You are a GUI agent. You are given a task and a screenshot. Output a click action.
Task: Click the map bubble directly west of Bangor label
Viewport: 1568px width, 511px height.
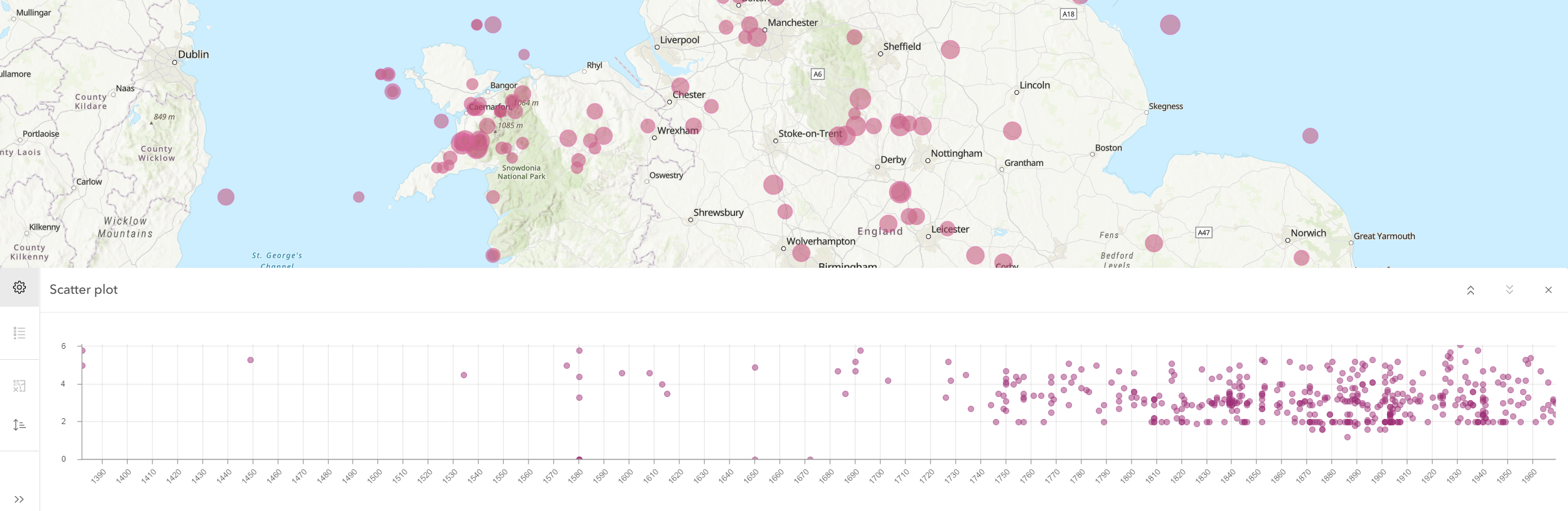472,84
